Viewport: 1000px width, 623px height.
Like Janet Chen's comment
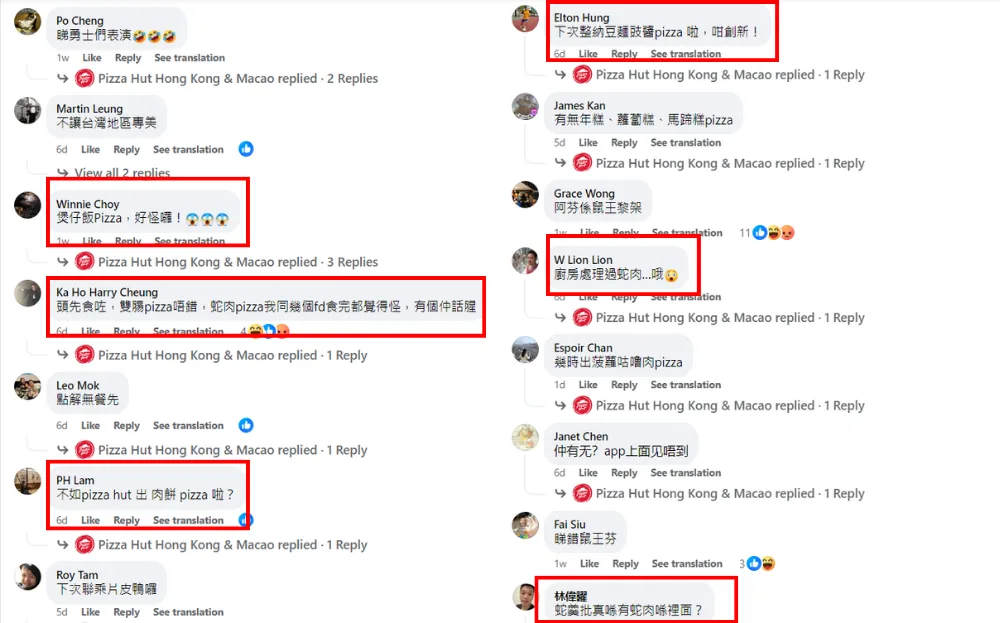coord(588,473)
